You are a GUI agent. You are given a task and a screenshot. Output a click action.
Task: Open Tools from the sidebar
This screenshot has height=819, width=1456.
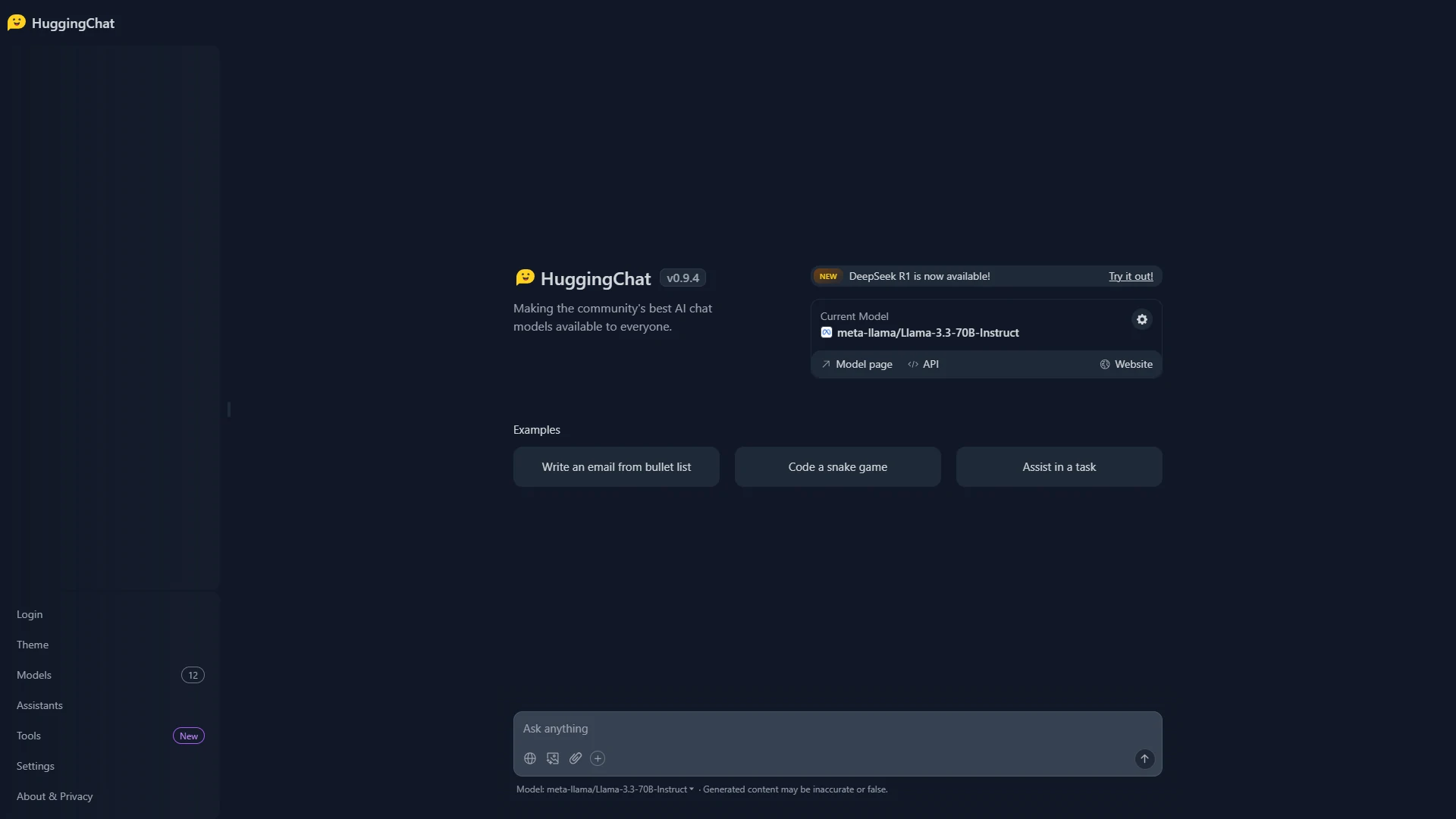tap(111, 736)
